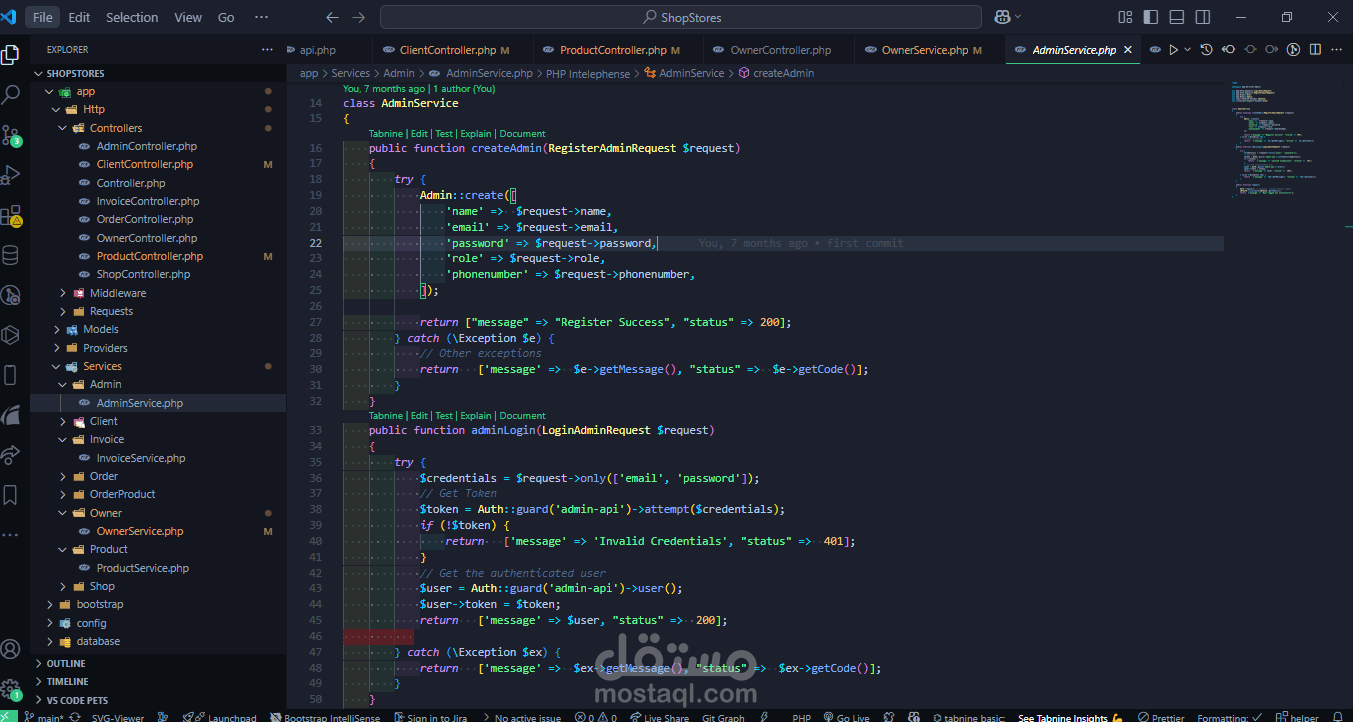1353x722 pixels.
Task: Open Source Control view with 3 changes
Action: coord(11,135)
